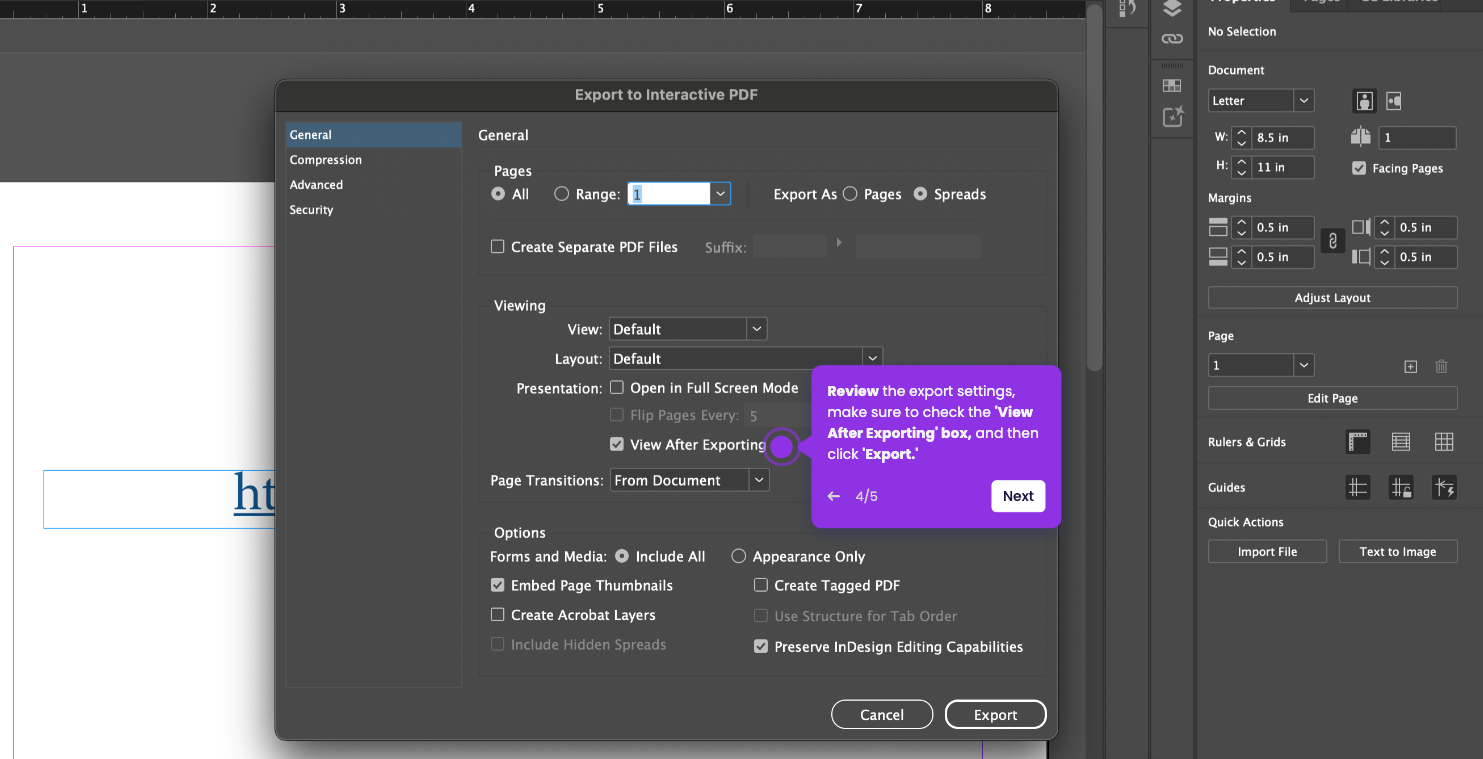1483x759 pixels.
Task: Open the Swatches grid panel icon
Action: point(1172,86)
